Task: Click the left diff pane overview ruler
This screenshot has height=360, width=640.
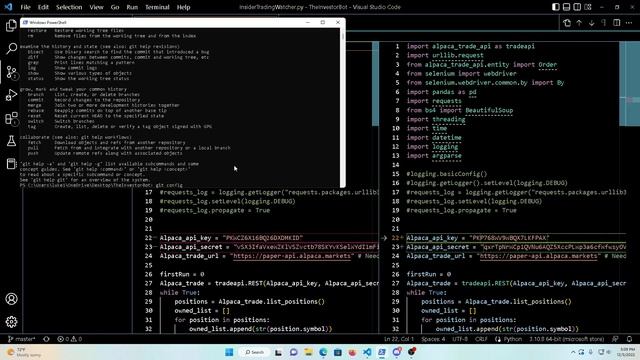Action: click(375, 84)
